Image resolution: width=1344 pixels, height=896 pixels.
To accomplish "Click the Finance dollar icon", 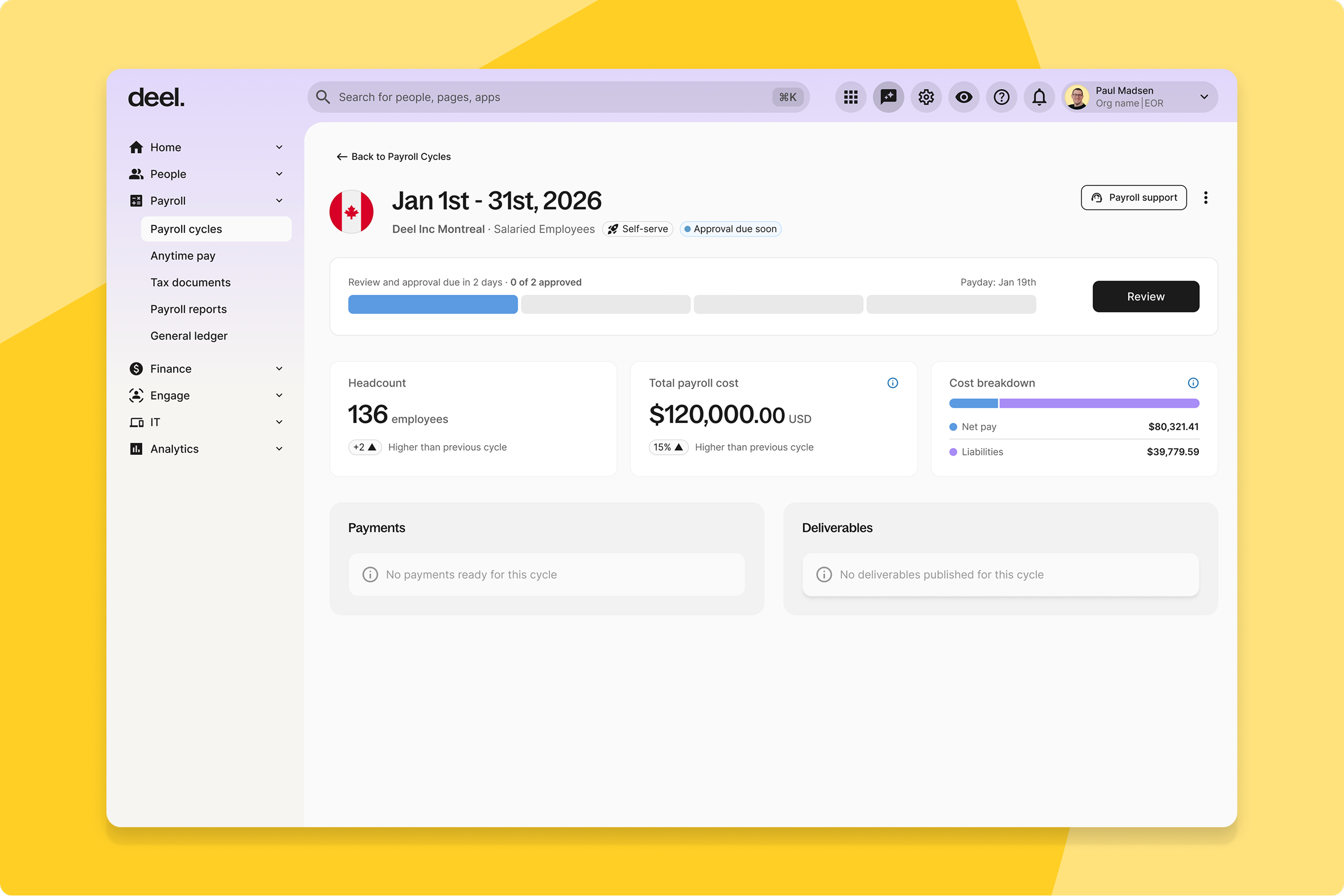I will (136, 368).
